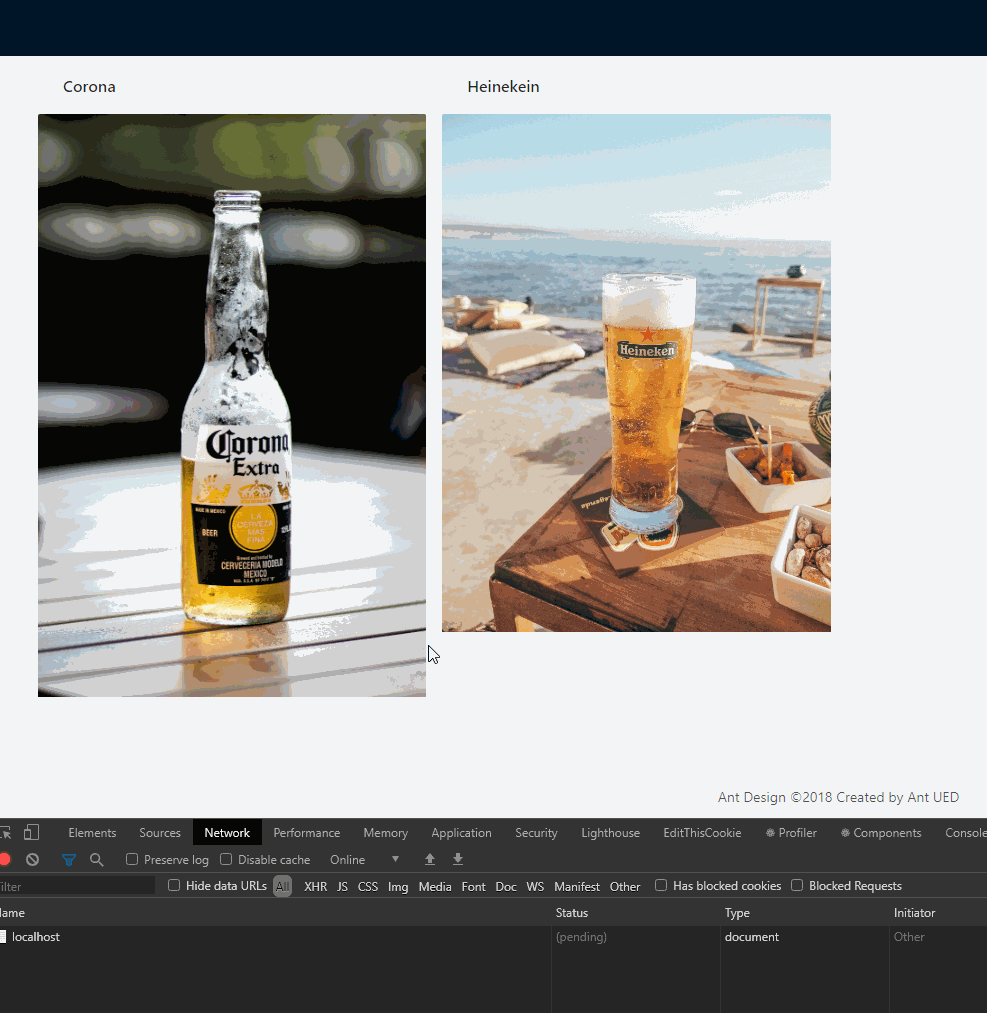Check Has blocked cookies
The image size is (987, 1013).
pyautogui.click(x=661, y=885)
